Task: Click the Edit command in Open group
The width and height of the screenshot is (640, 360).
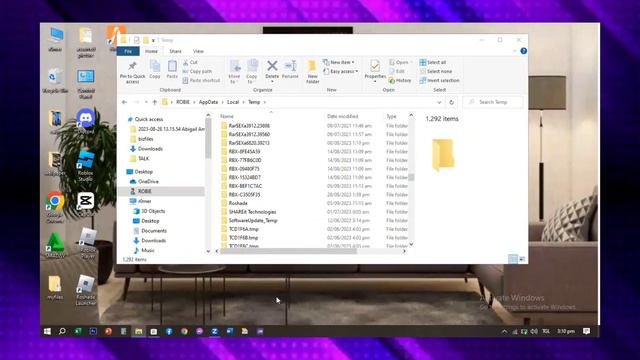Action: pos(397,71)
